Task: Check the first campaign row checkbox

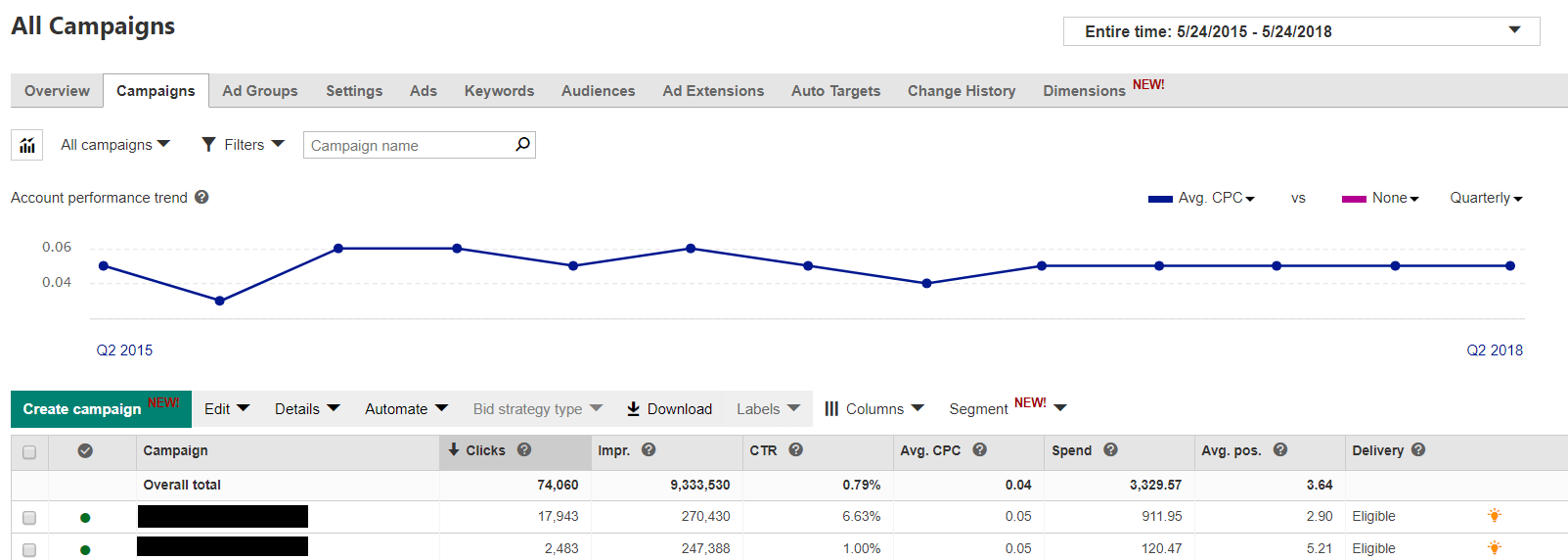Action: [29, 517]
